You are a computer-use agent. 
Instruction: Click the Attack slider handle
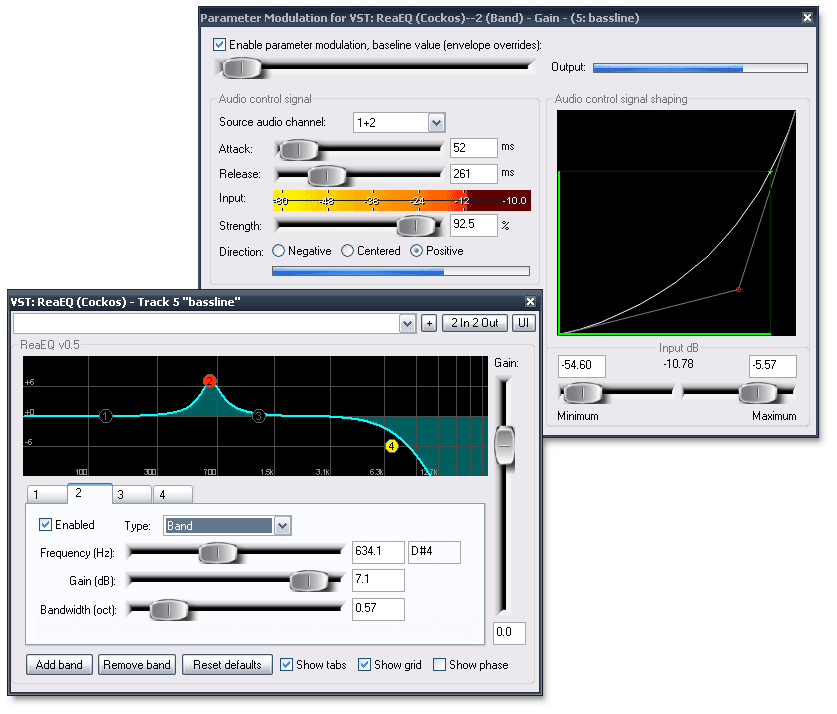click(x=298, y=150)
